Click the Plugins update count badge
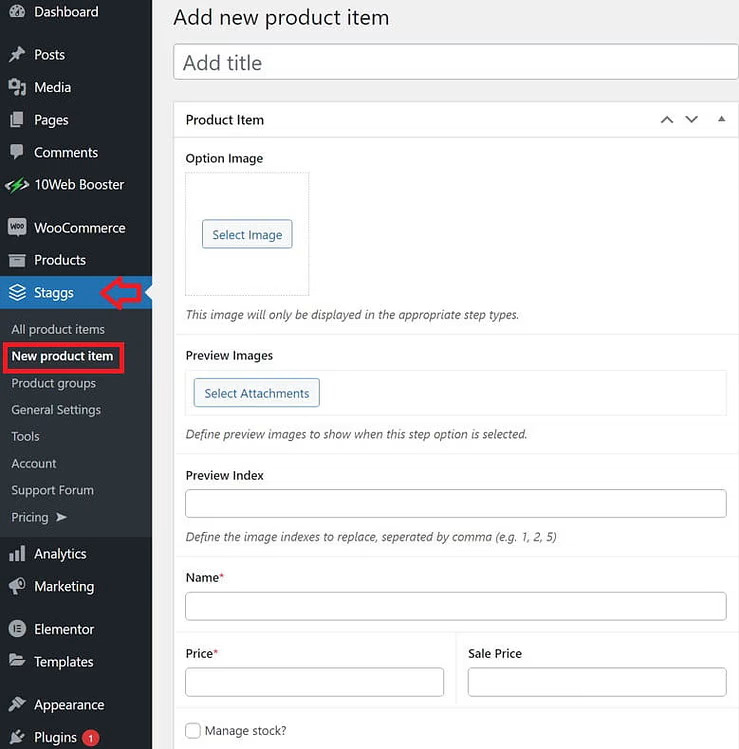The image size is (739, 749). pos(90,738)
